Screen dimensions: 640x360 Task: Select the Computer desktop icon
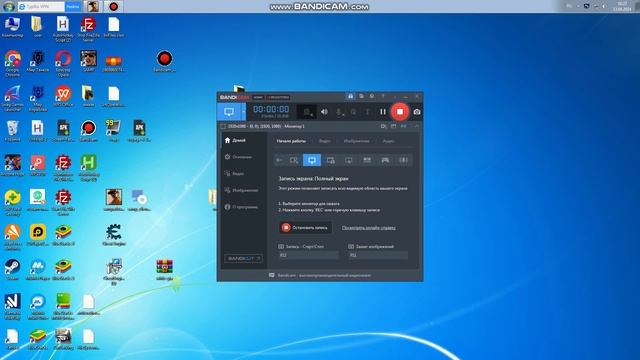[x=12, y=27]
